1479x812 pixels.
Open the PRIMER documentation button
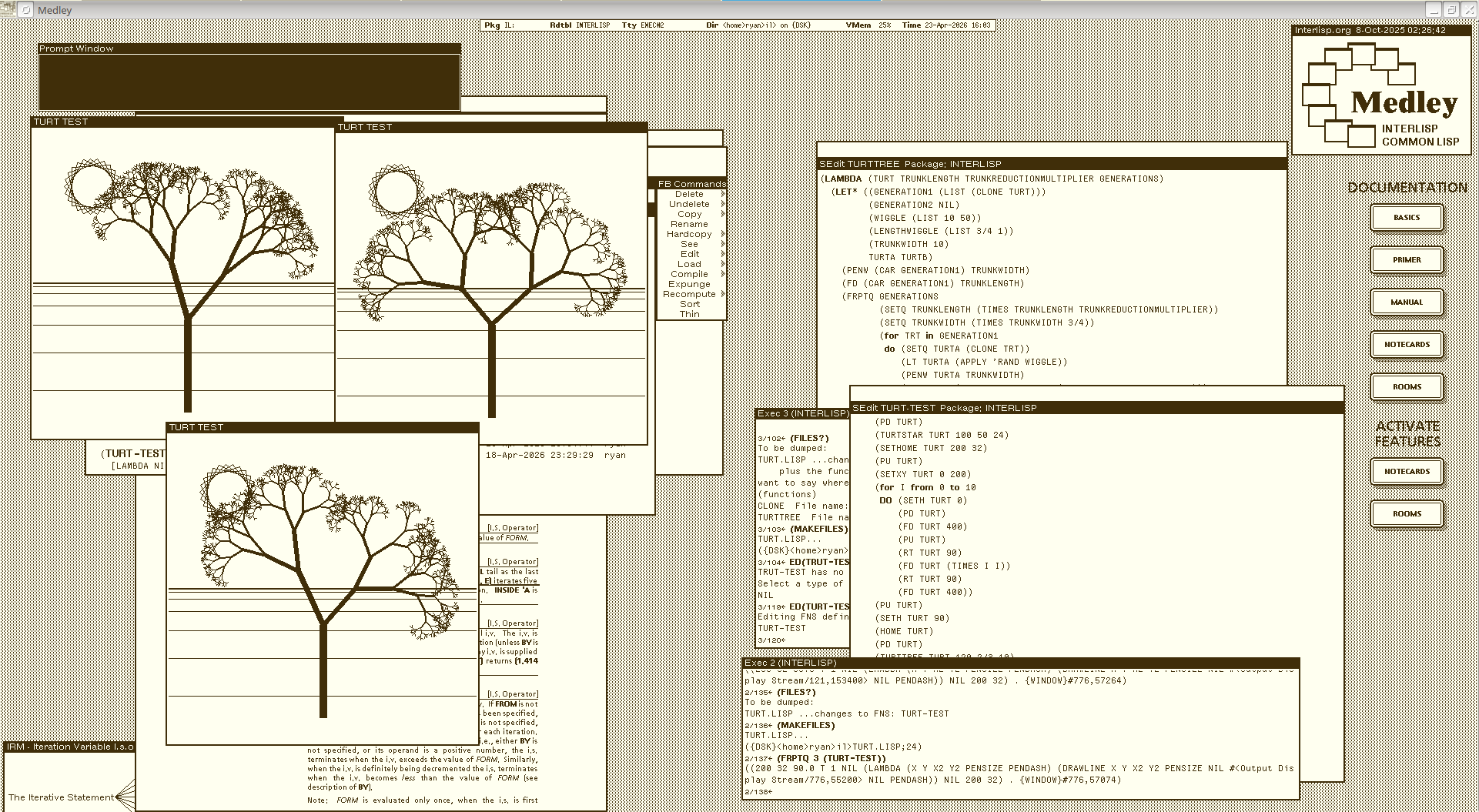[1407, 259]
